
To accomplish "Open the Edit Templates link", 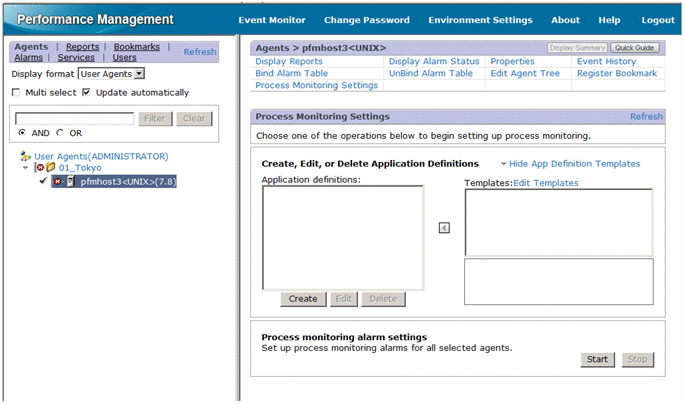I will pos(545,183).
